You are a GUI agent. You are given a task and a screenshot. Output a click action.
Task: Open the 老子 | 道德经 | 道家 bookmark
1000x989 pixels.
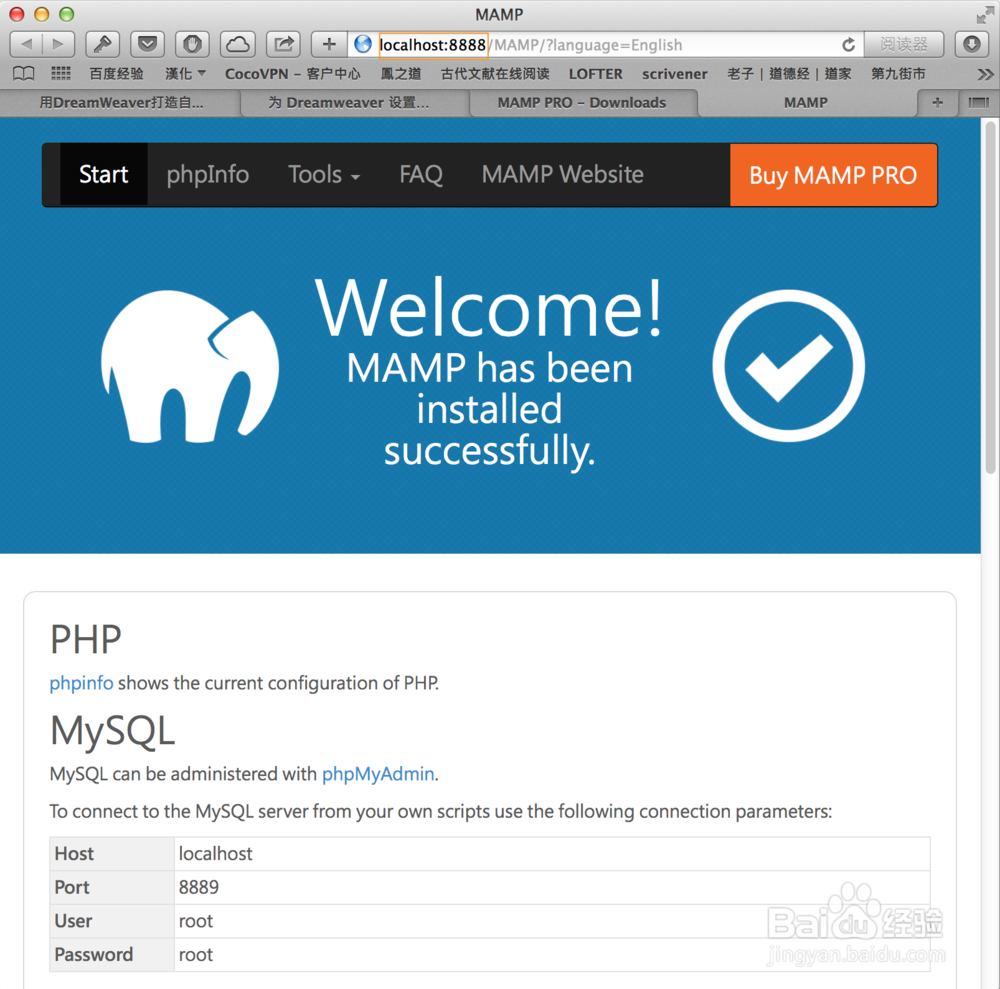click(789, 74)
